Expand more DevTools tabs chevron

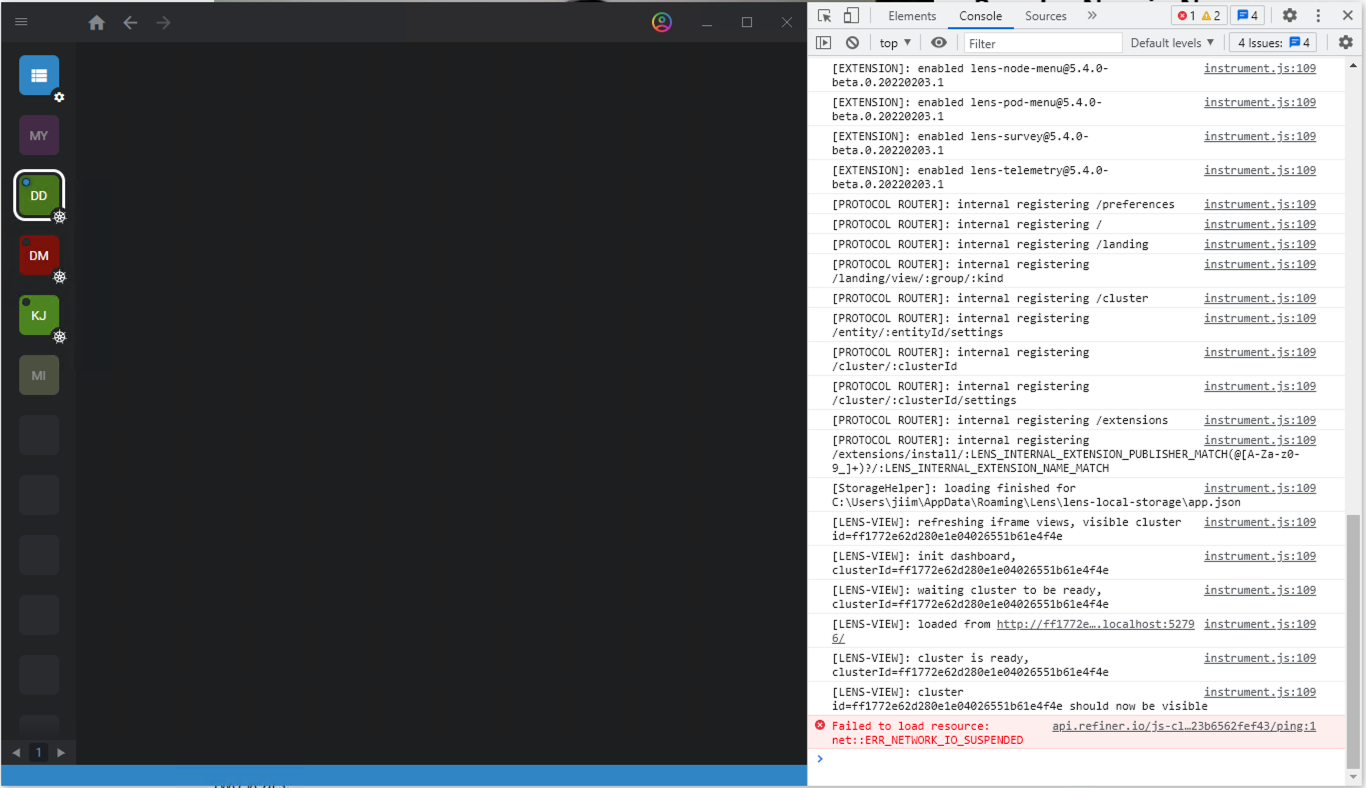1092,16
